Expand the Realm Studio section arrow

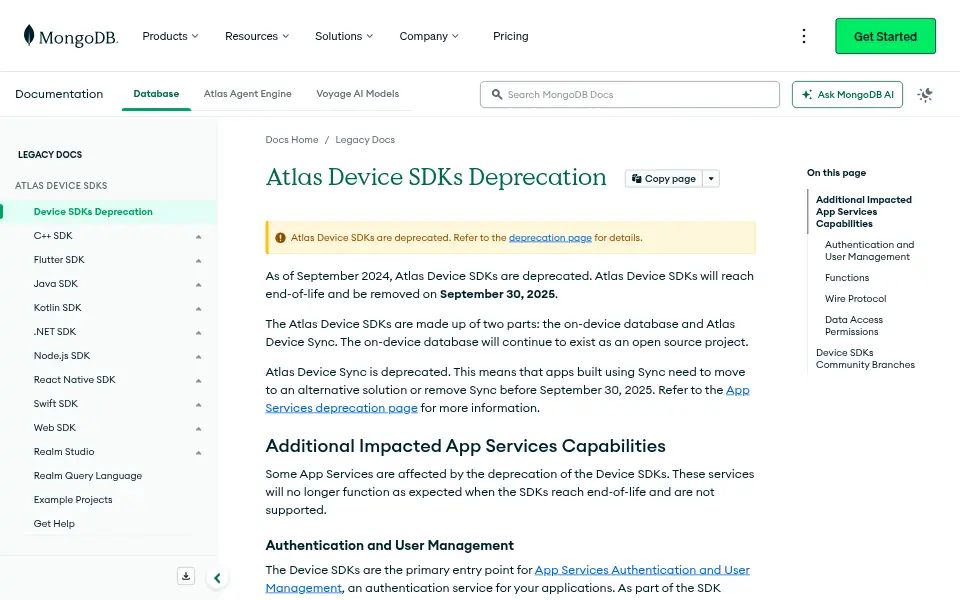[198, 452]
